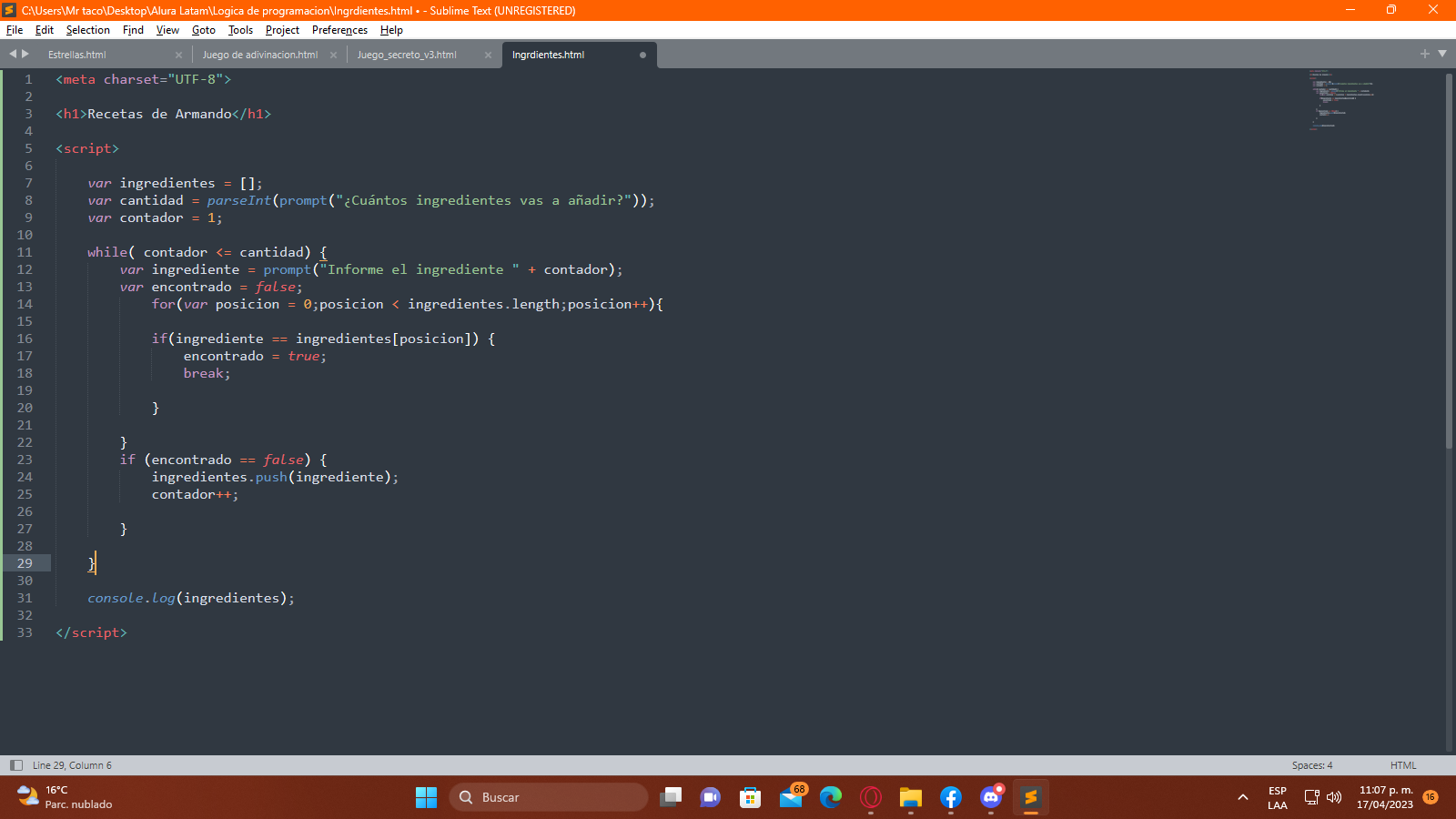Click the Sublime Text taskbar icon
The height and width of the screenshot is (819, 1456).
tap(1031, 797)
